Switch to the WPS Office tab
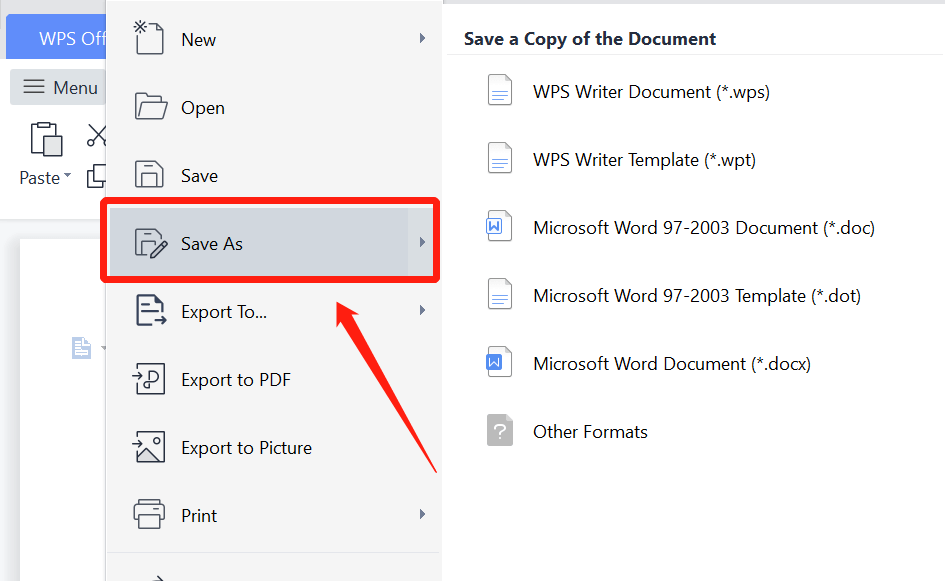The image size is (945, 581). click(56, 37)
